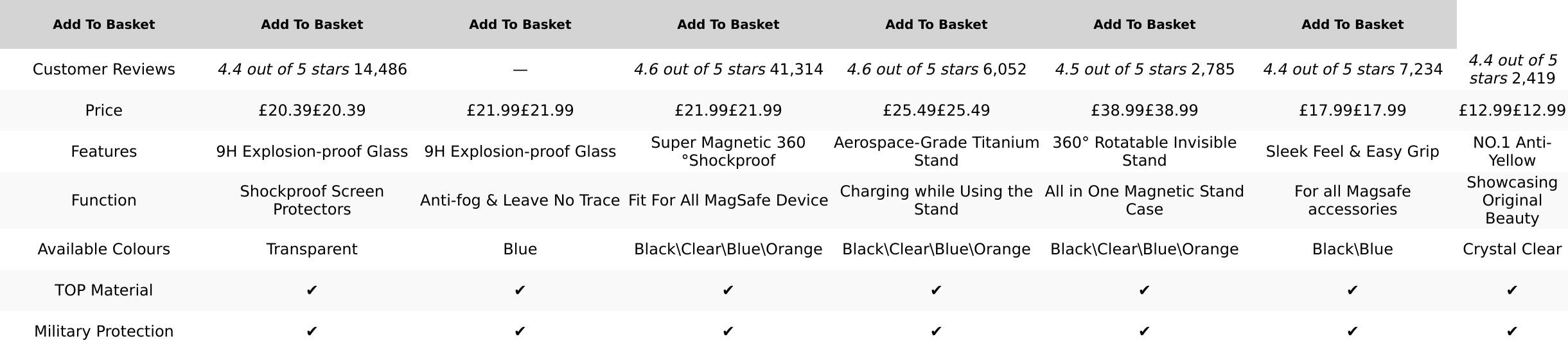1568x352 pixels.
Task: Click TOP Material checkmark for Crystal Clear product
Action: coord(1511,290)
